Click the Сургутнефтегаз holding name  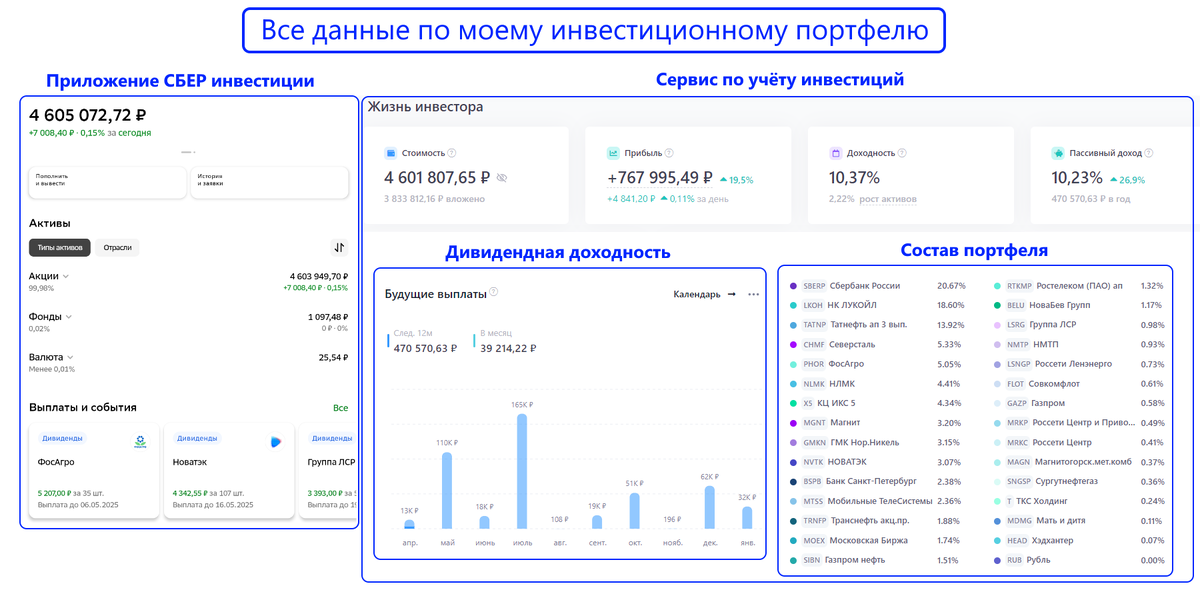1068,481
